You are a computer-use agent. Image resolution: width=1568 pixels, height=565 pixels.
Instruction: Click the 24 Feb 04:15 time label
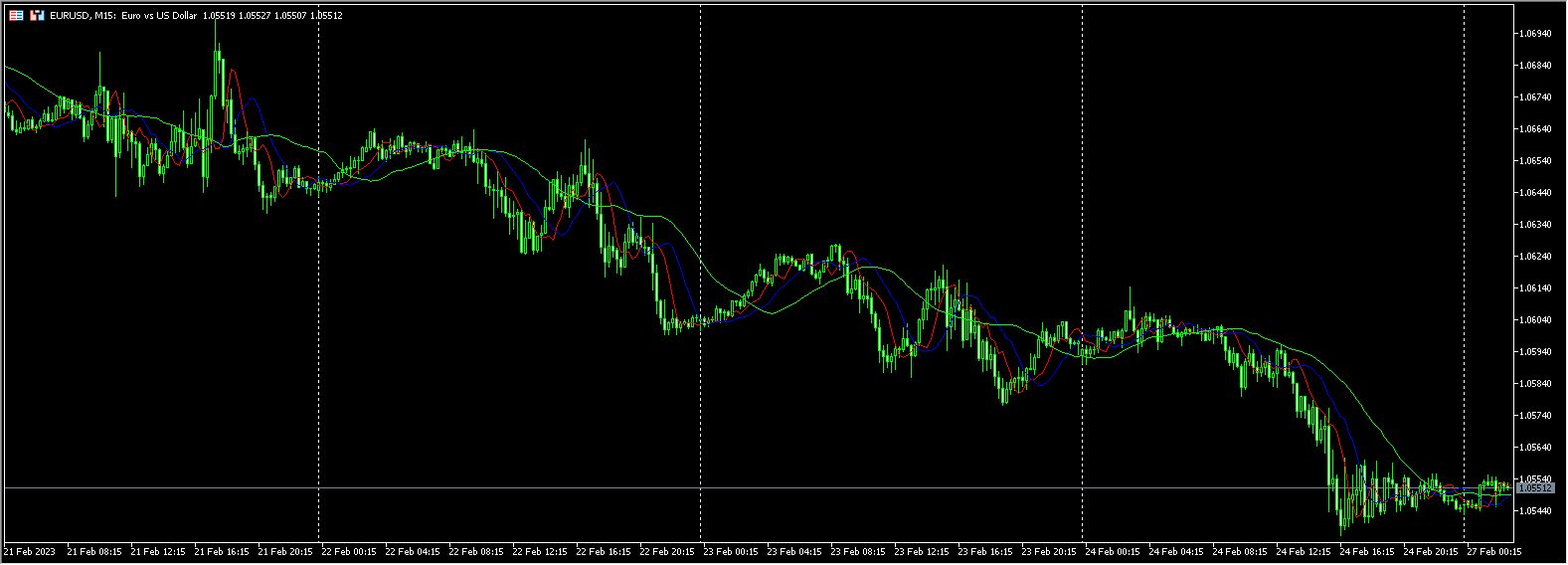pos(1176,551)
